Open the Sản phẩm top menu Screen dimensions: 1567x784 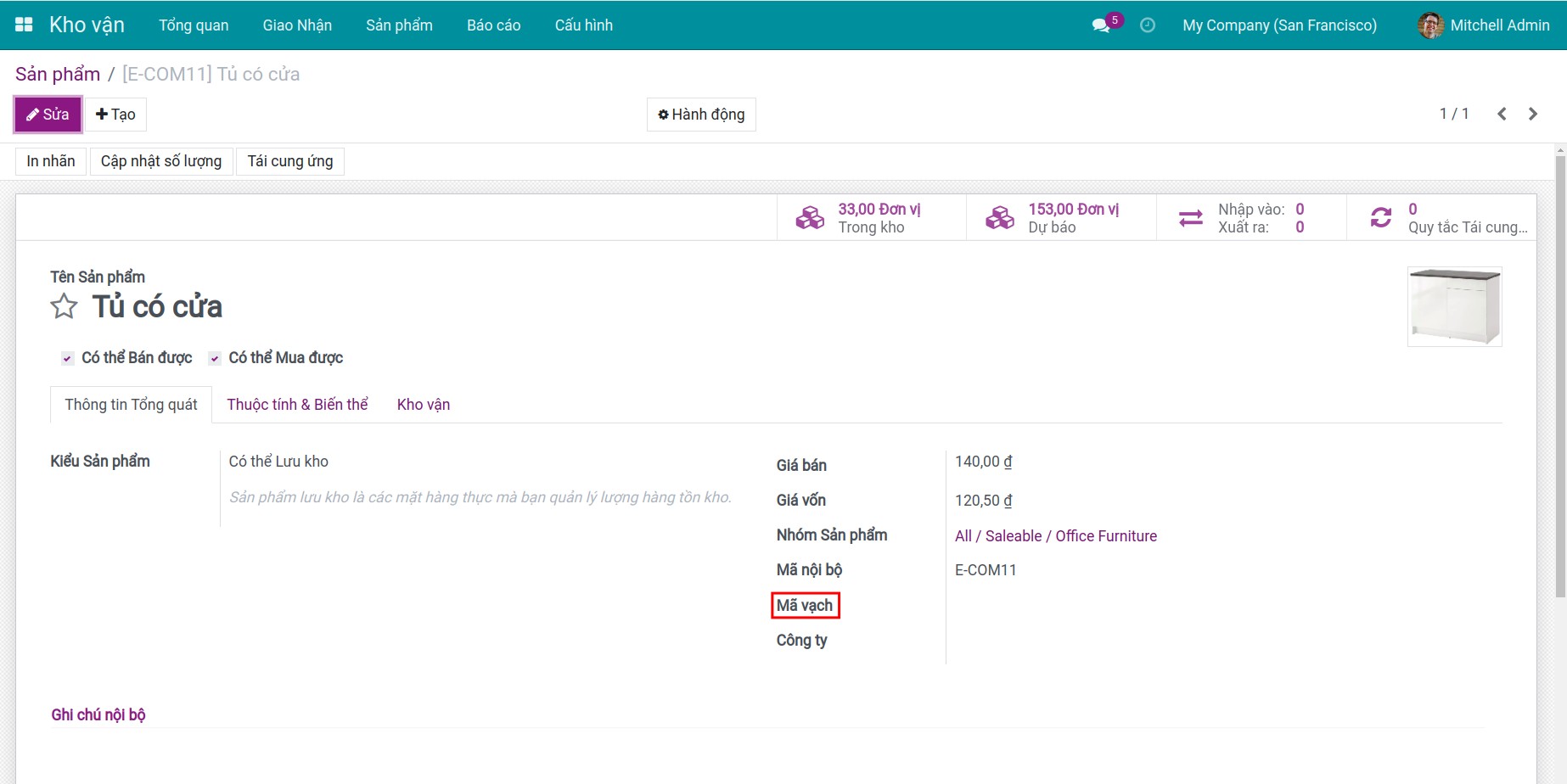[399, 25]
